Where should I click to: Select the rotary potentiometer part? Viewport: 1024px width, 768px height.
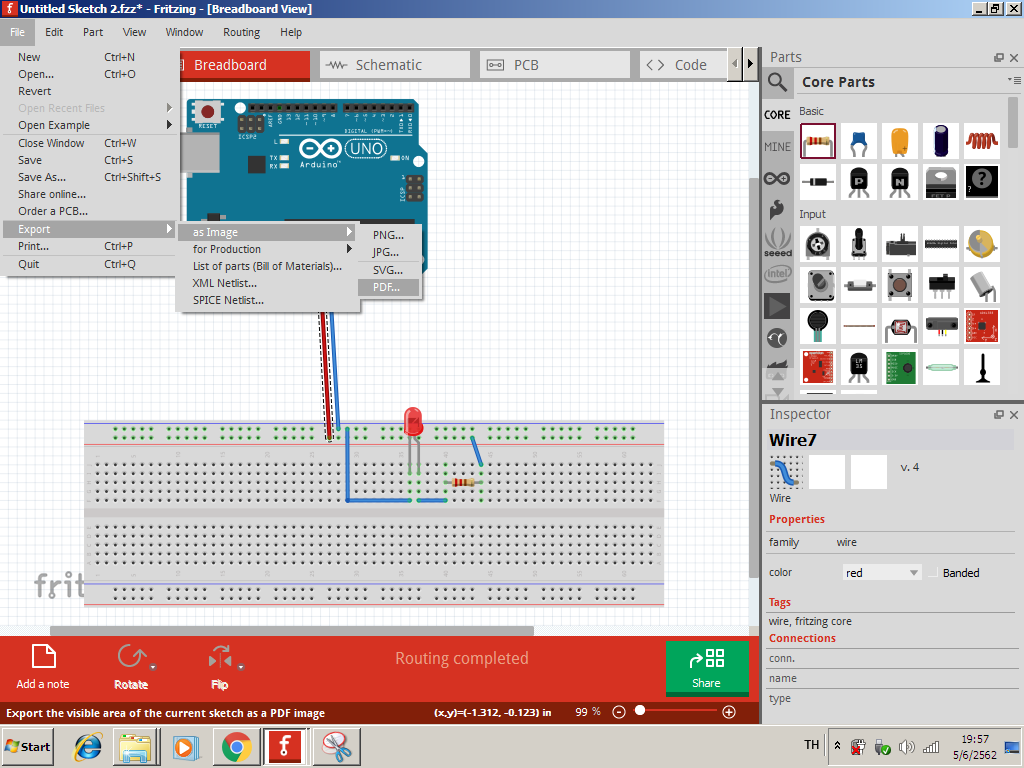[818, 244]
